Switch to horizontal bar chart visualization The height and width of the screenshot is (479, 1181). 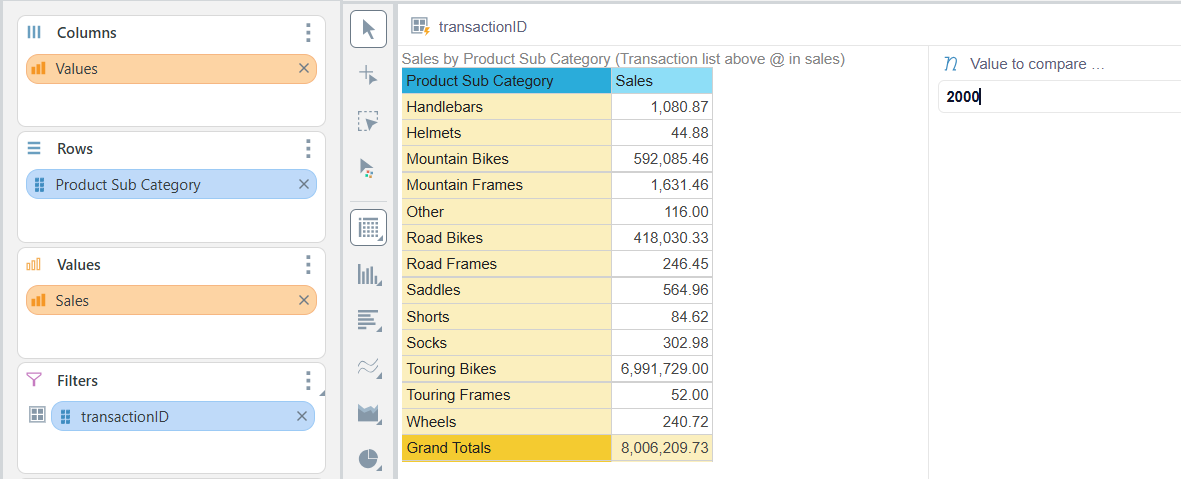click(368, 320)
